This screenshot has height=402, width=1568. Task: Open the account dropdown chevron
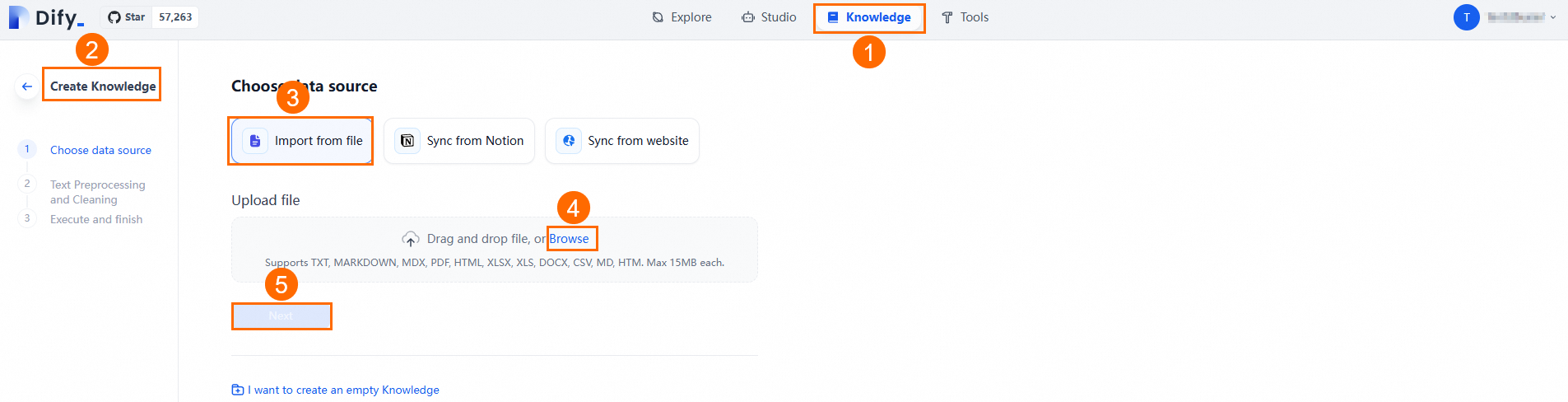pos(1553,17)
